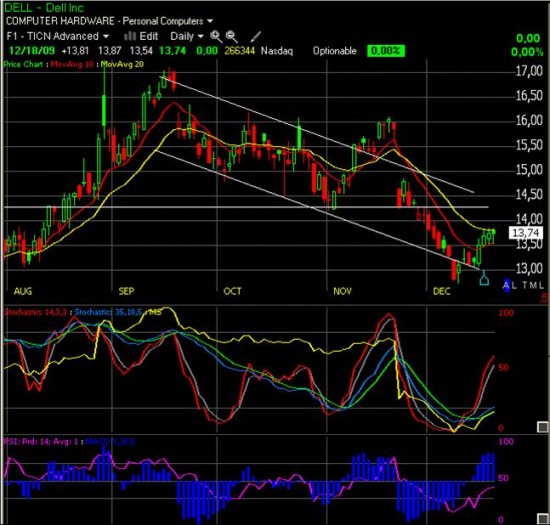The width and height of the screenshot is (550, 525).
Task: Click the AUG label on the time axis
Action: pos(23,291)
